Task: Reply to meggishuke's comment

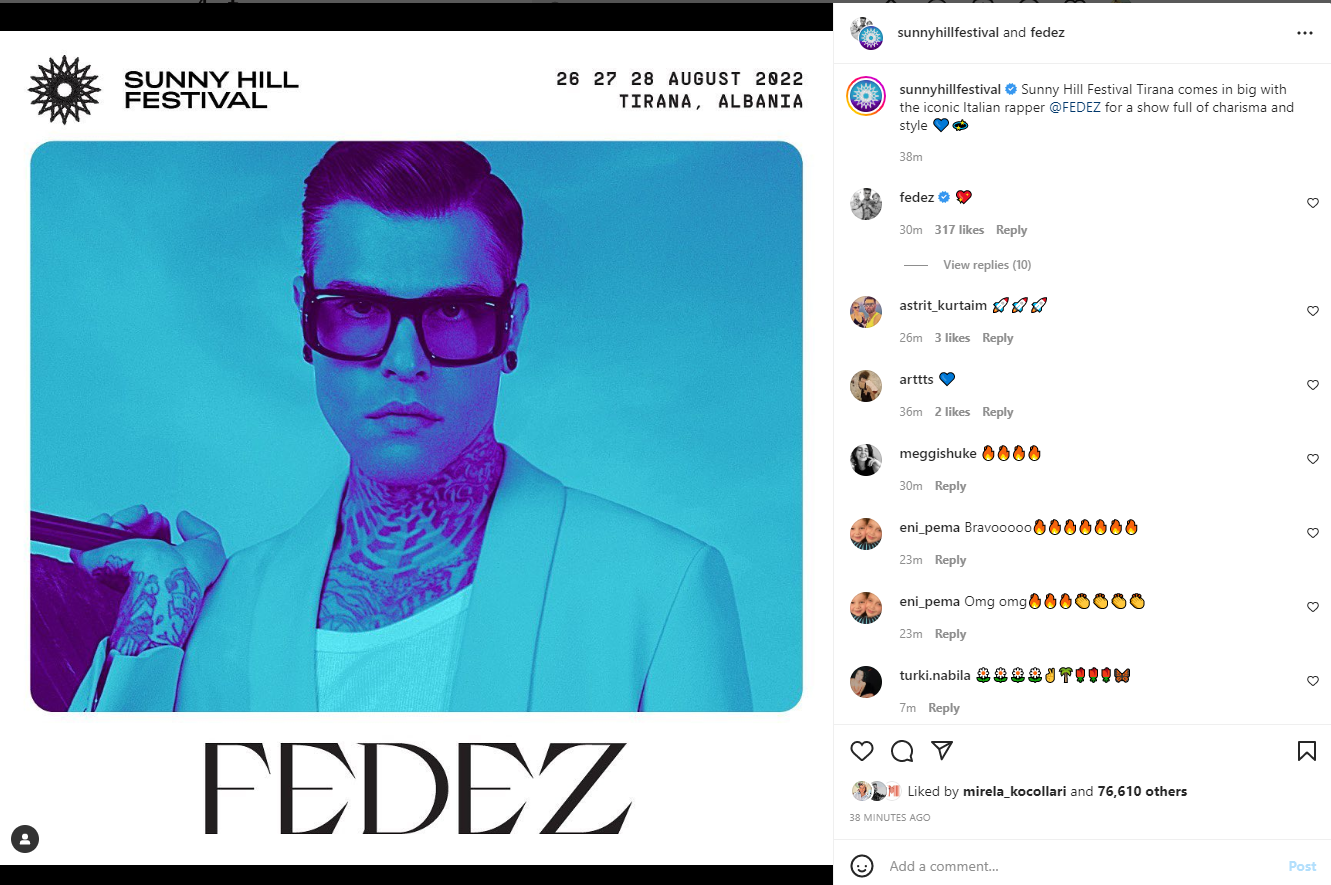Action: point(950,486)
